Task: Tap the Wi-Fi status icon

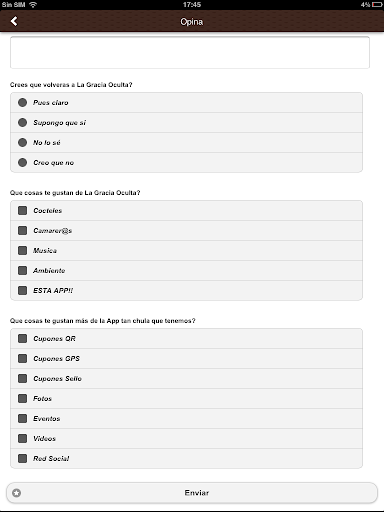Action: (33, 5)
